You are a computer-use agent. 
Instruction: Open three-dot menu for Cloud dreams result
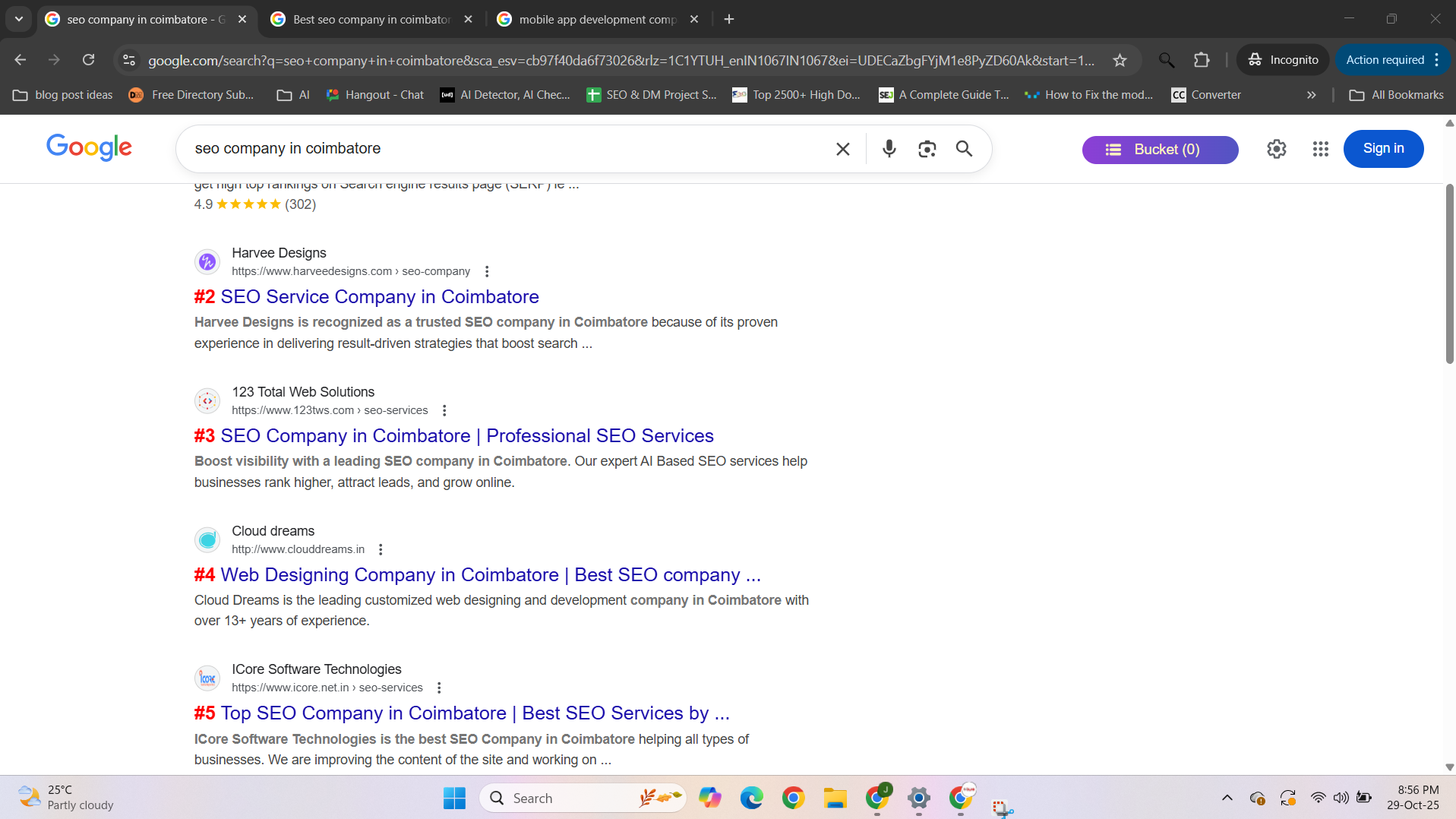coord(381,549)
